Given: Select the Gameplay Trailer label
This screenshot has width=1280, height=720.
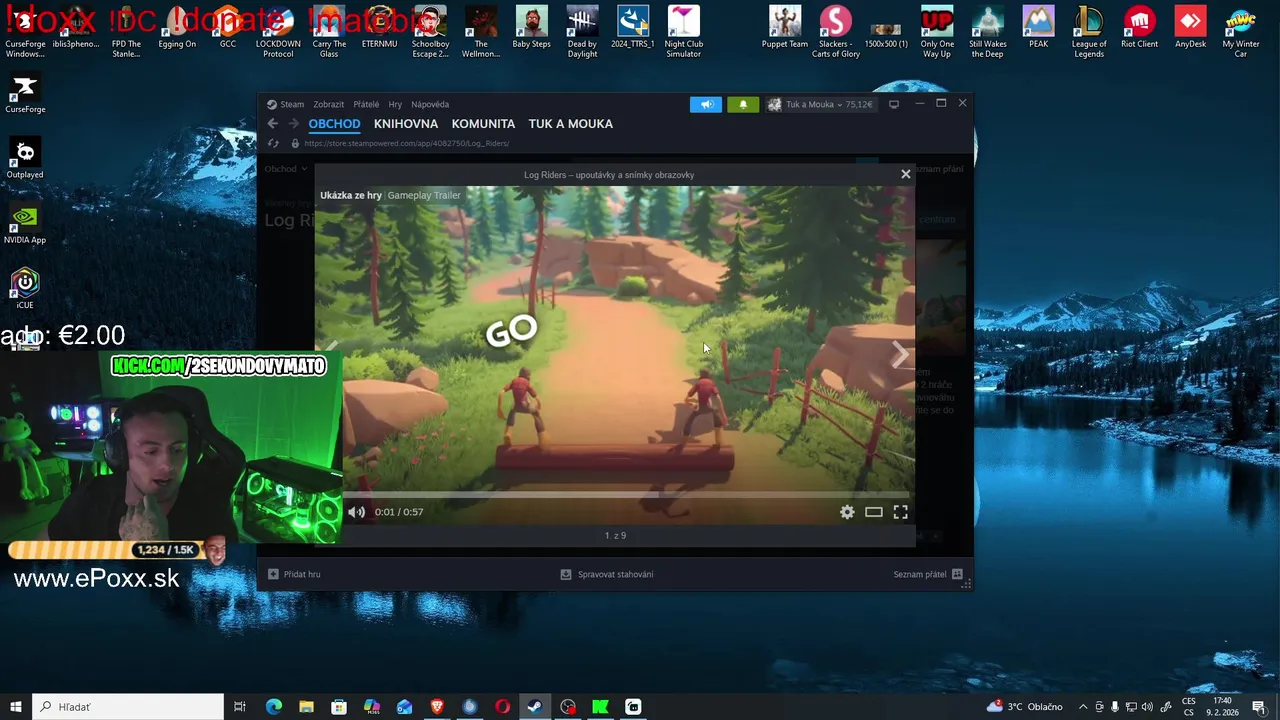Looking at the screenshot, I should (x=424, y=195).
